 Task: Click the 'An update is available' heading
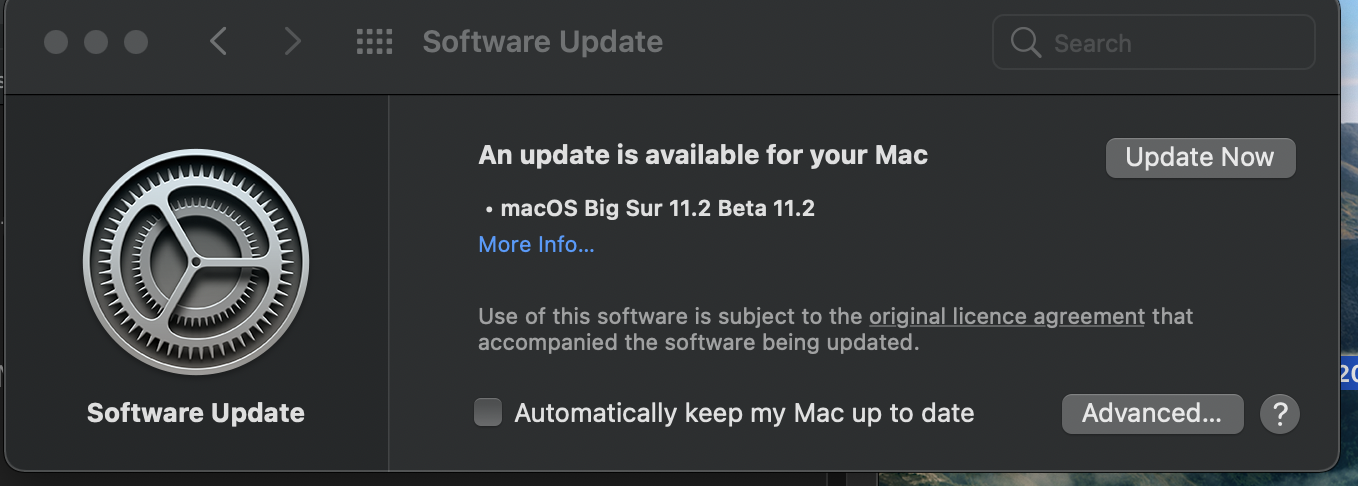703,155
